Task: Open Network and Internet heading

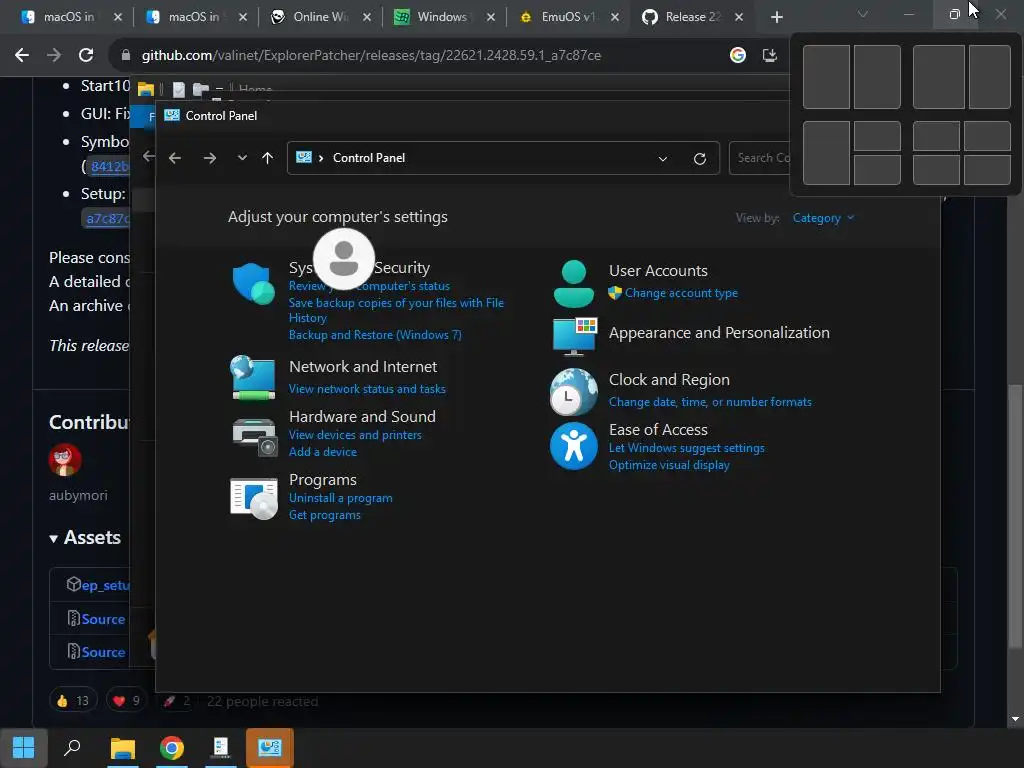Action: point(362,367)
